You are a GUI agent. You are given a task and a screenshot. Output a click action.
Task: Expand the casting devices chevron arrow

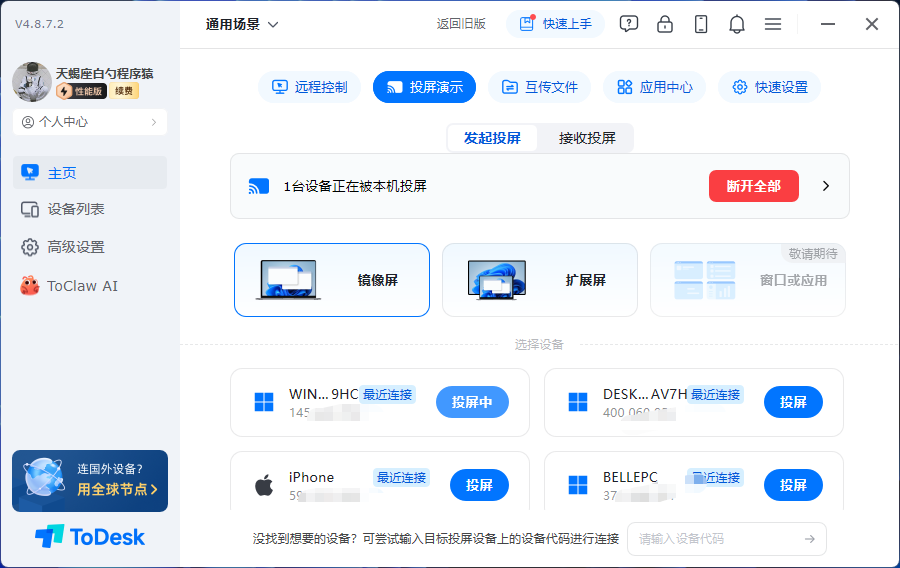(x=826, y=186)
